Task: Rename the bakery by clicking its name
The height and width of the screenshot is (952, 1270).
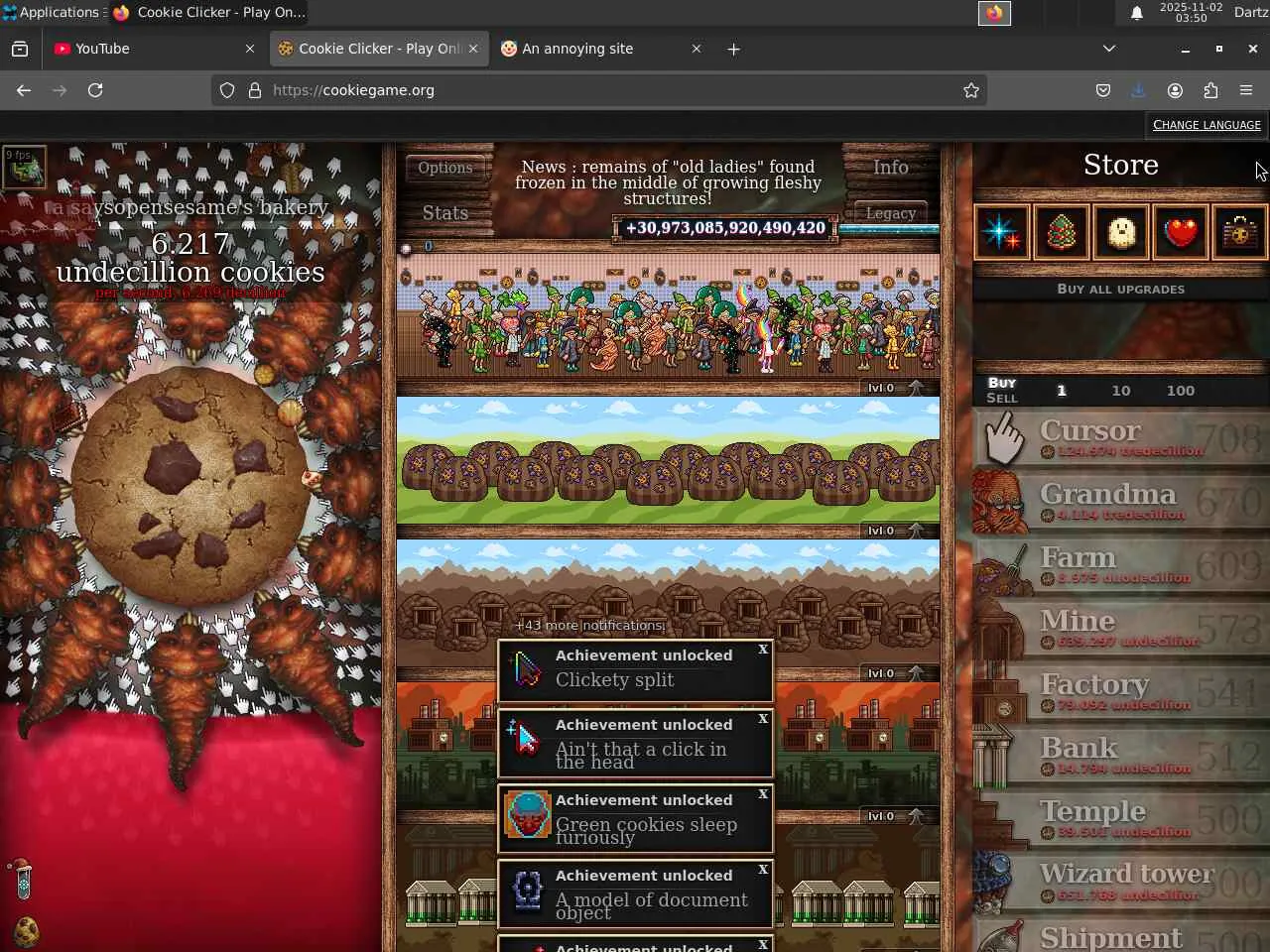Action: point(189,207)
